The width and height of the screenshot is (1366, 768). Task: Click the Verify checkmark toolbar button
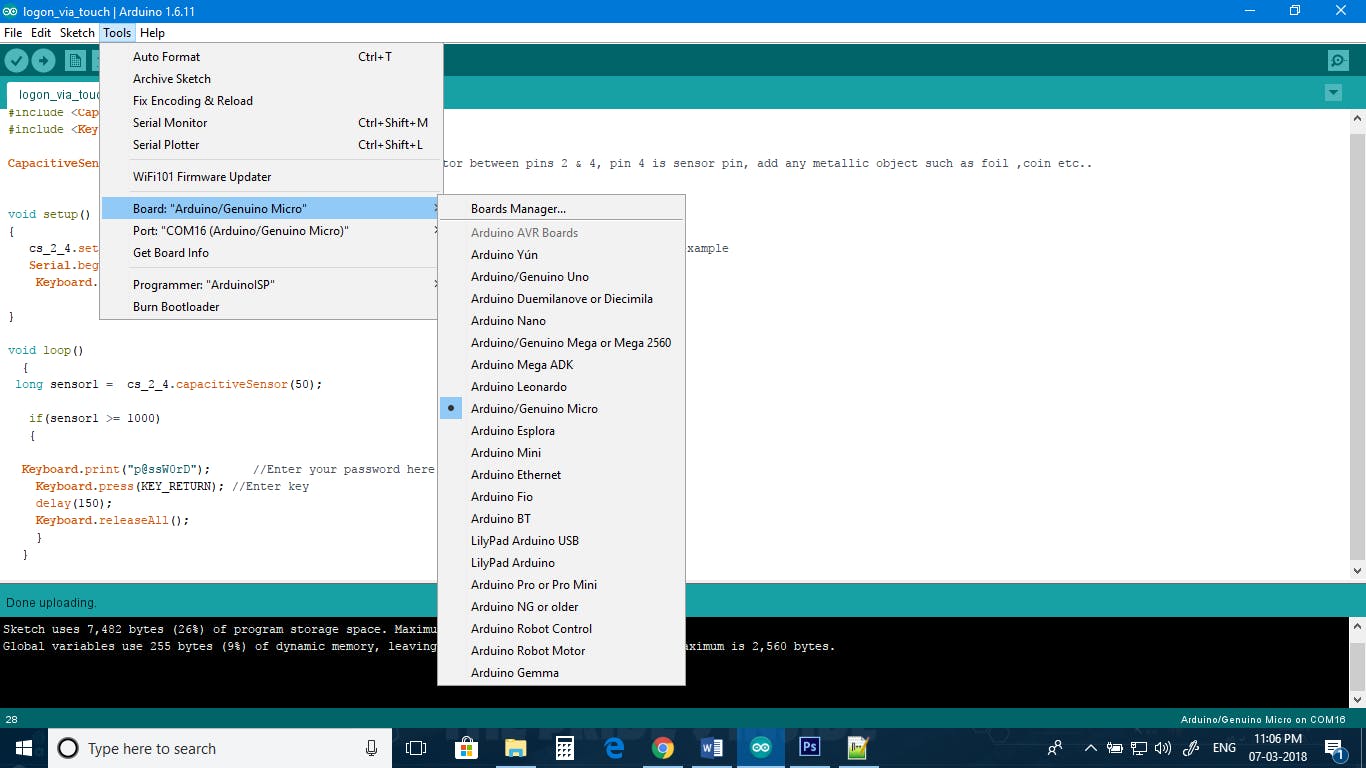pyautogui.click(x=16, y=61)
